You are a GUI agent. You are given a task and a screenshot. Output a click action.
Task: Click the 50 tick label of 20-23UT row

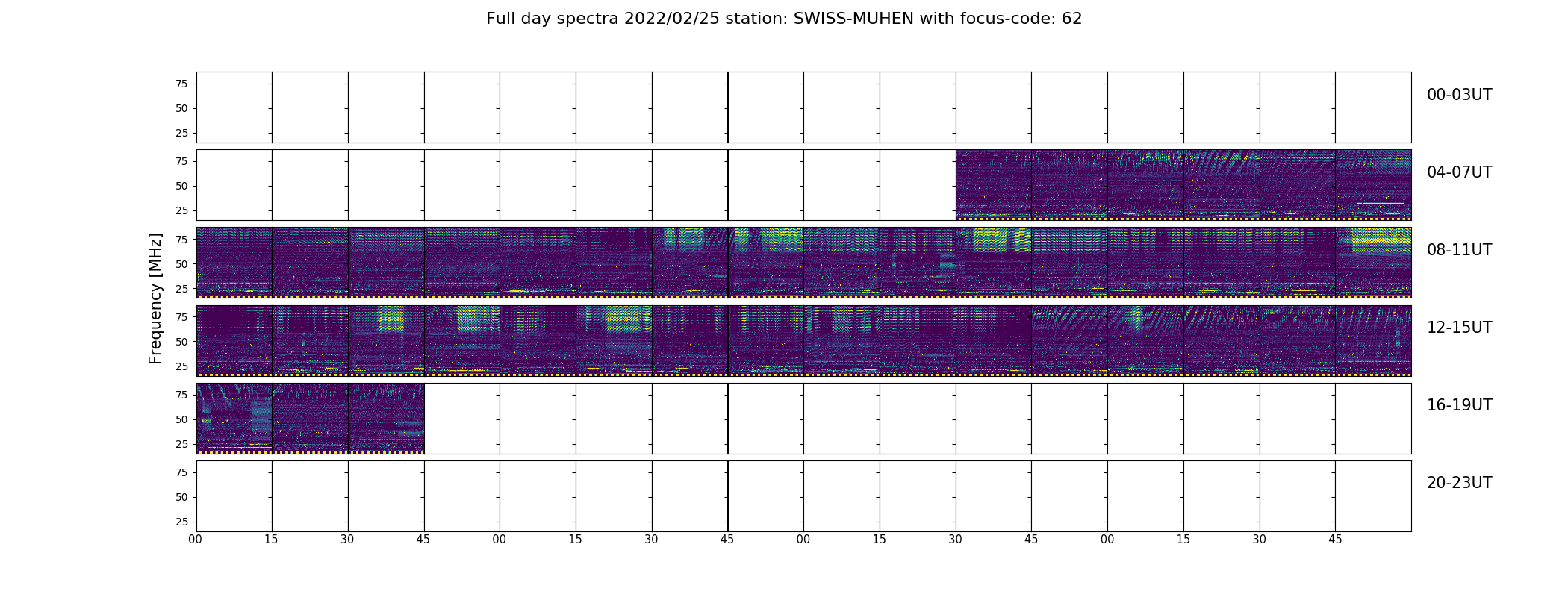(181, 497)
